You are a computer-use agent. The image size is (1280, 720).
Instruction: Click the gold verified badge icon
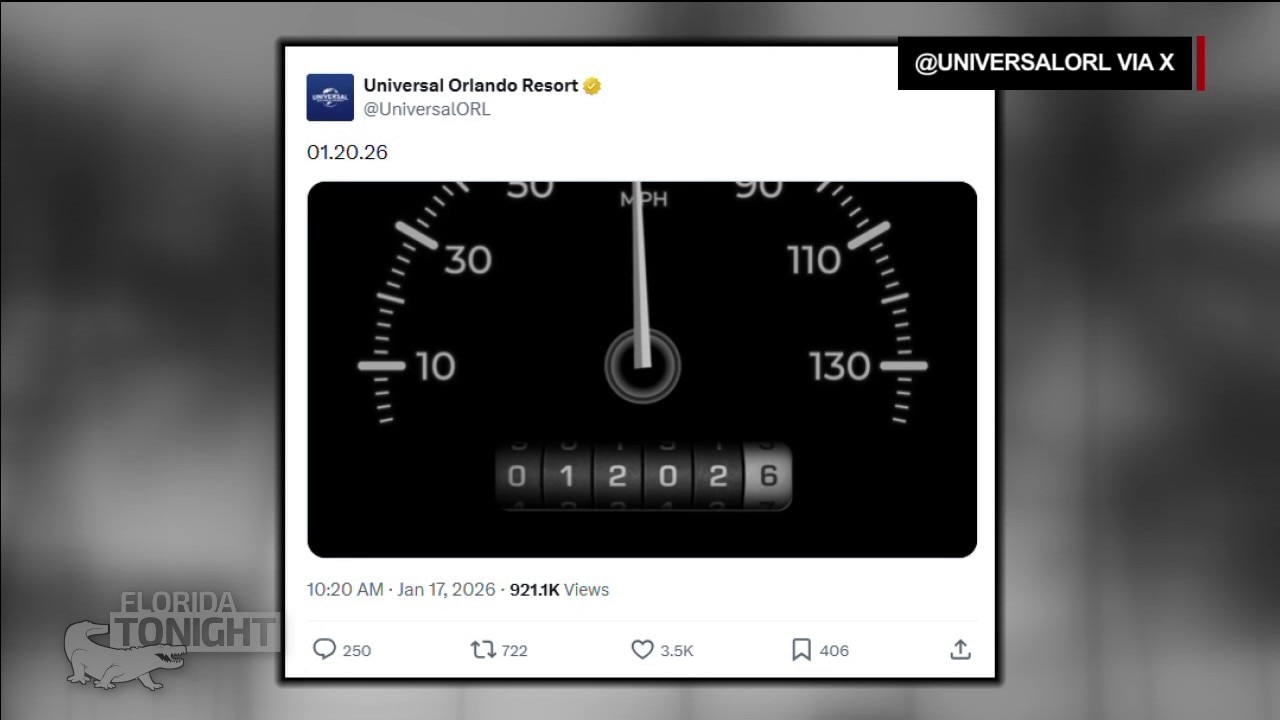[592, 86]
